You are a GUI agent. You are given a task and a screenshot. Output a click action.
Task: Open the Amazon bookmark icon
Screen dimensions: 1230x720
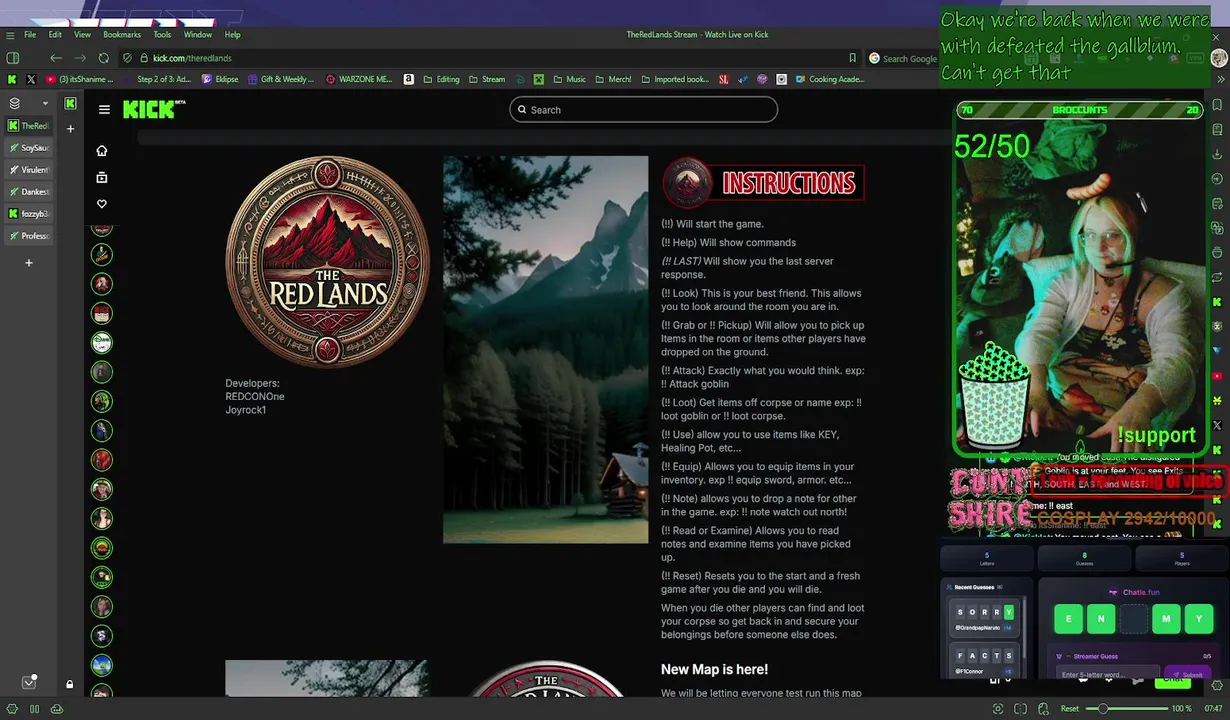pos(409,79)
